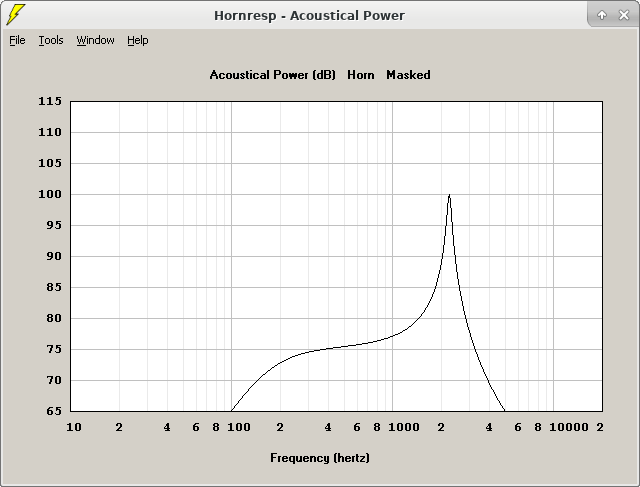Click the 110 dB y-axis label
Viewport: 640px width, 487px height.
point(50,132)
